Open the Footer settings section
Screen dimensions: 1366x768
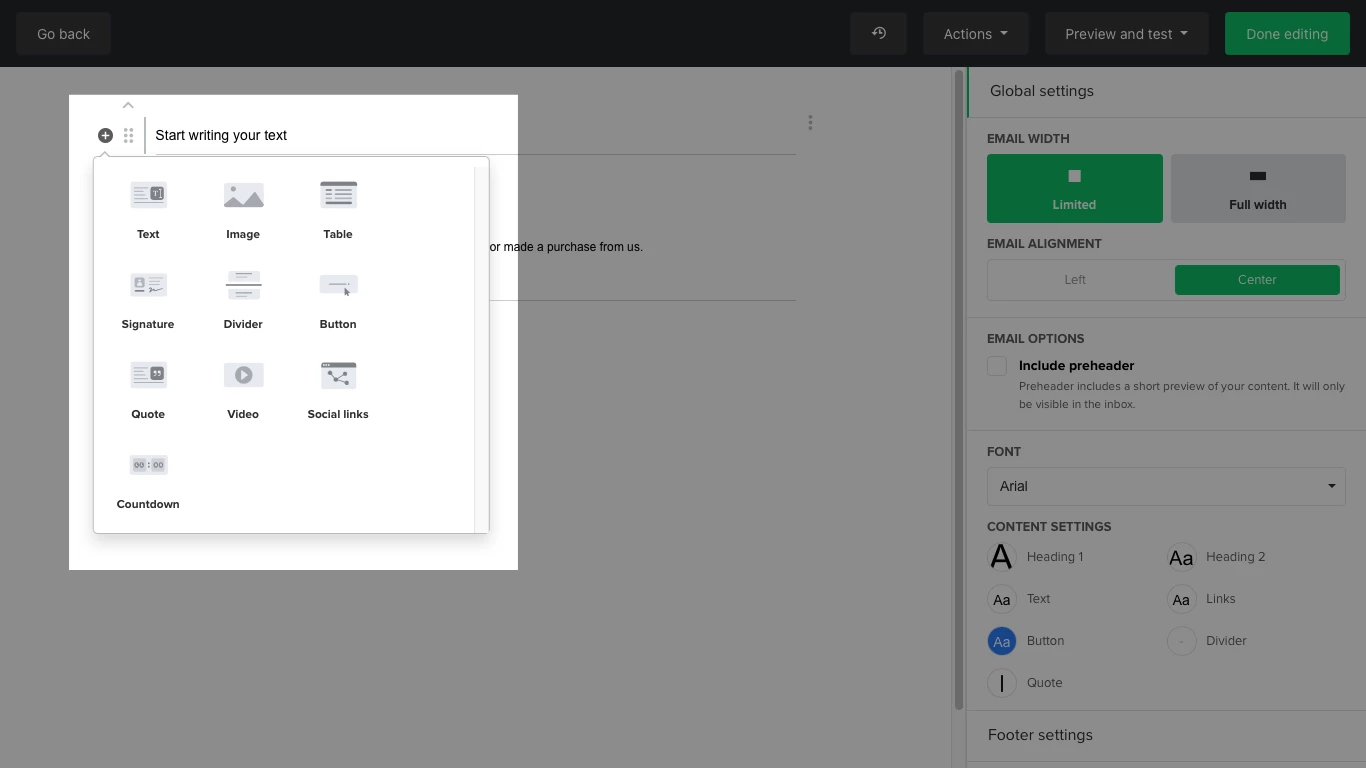tap(1040, 735)
